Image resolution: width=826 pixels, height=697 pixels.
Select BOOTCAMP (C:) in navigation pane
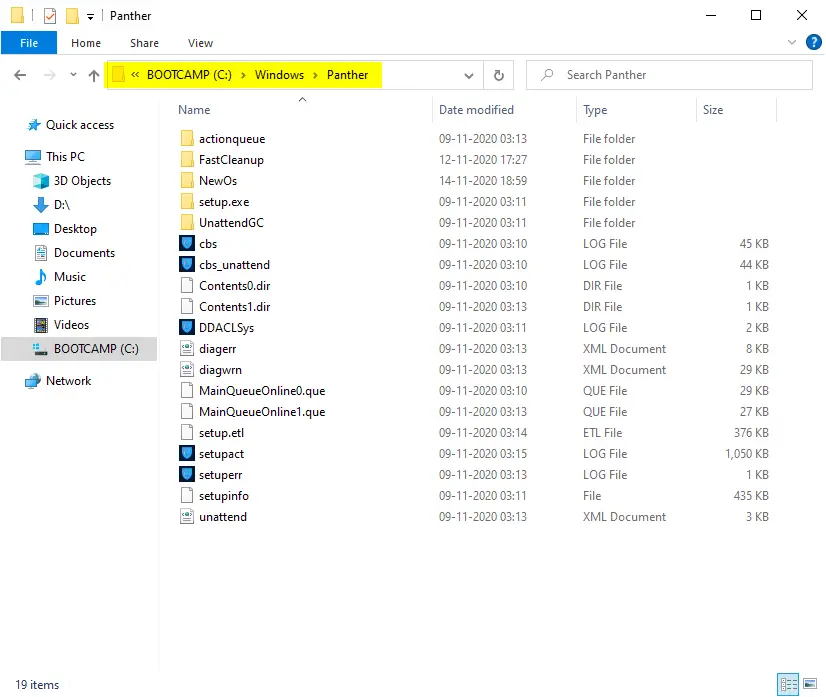coord(79,349)
